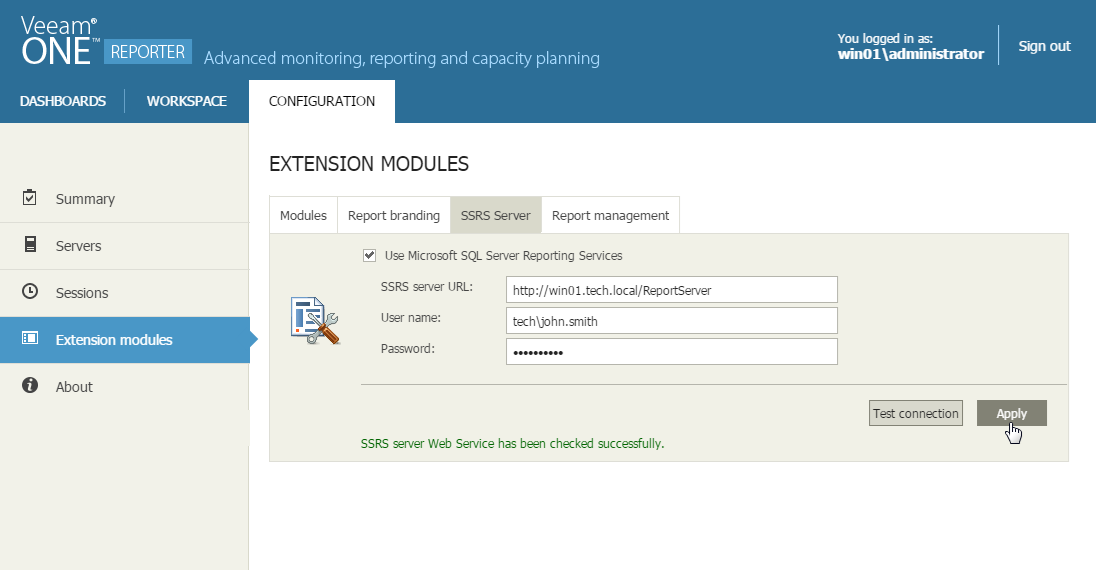This screenshot has width=1096, height=570.
Task: Click the 'You logged in as:' text
Action: coord(885,38)
